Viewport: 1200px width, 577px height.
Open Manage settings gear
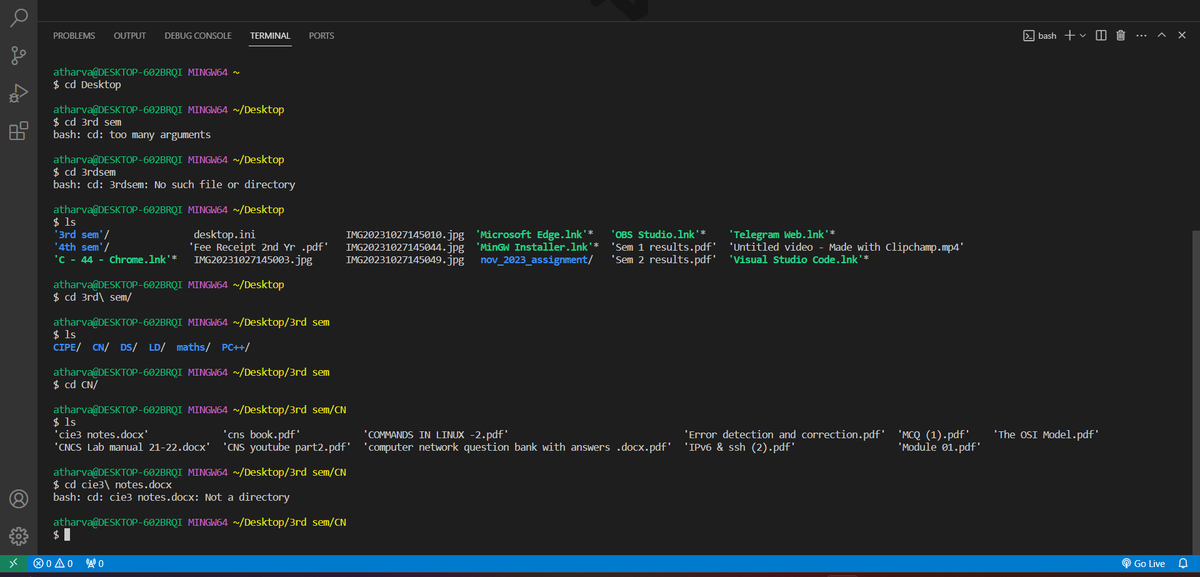click(18, 536)
